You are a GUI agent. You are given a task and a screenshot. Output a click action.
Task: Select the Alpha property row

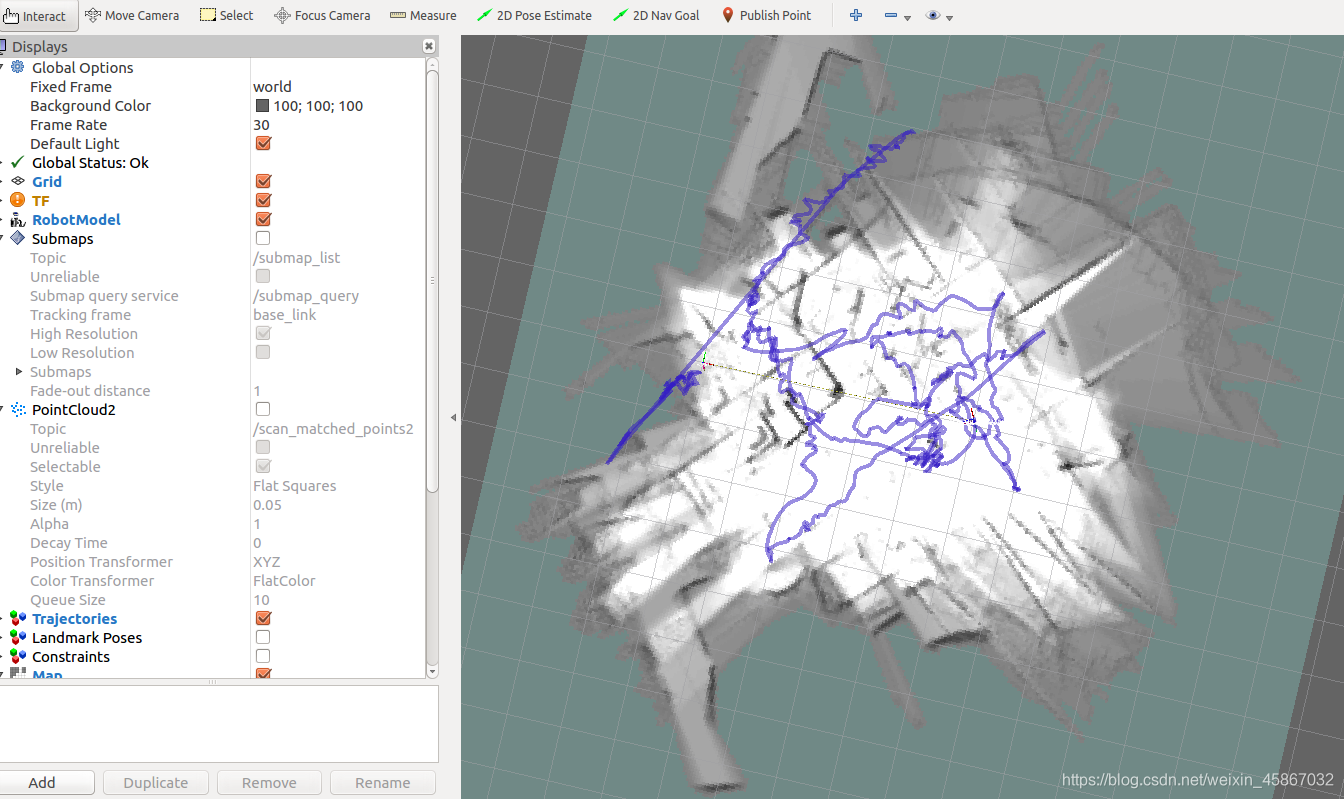tap(213, 523)
